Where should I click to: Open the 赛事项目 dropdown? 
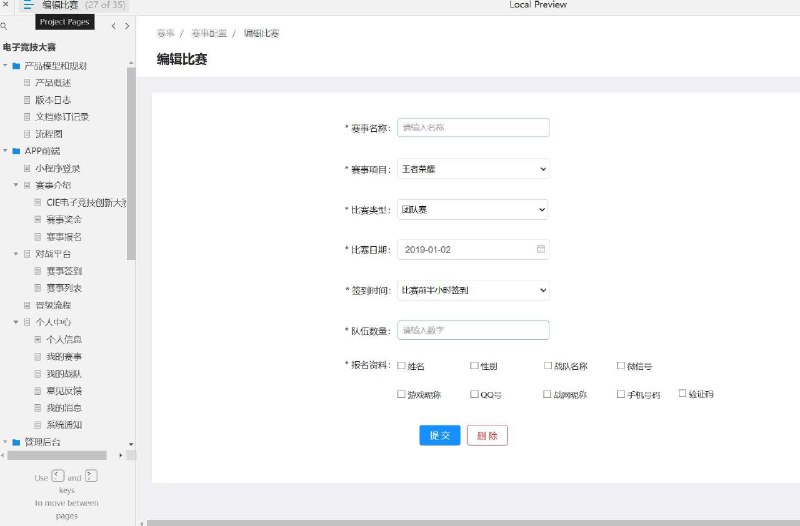point(473,169)
